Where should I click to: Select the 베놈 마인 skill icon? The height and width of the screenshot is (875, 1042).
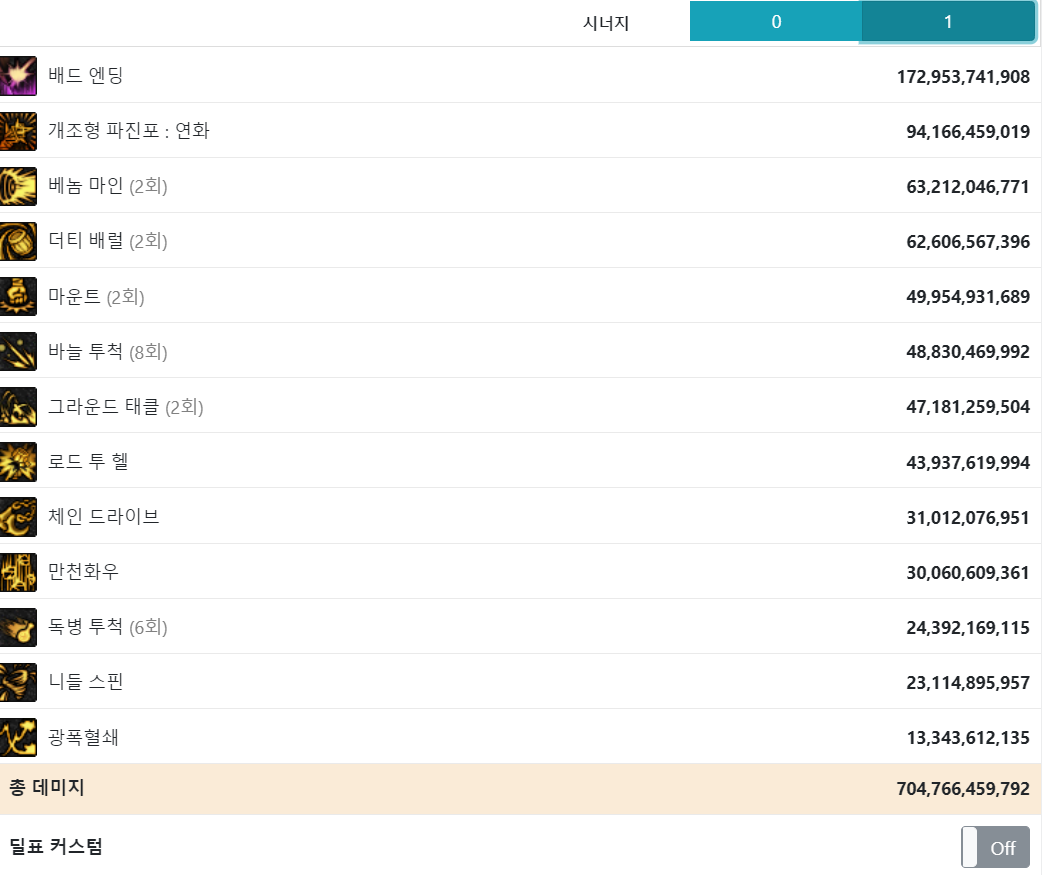coord(18,186)
